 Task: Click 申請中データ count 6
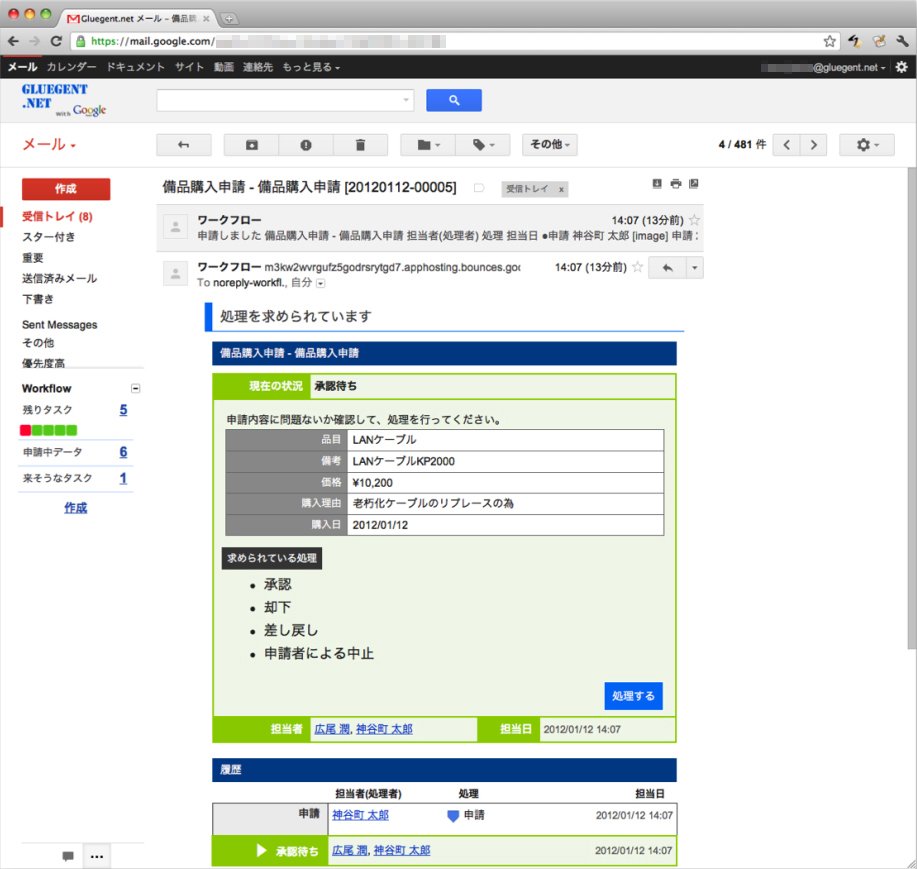click(123, 452)
